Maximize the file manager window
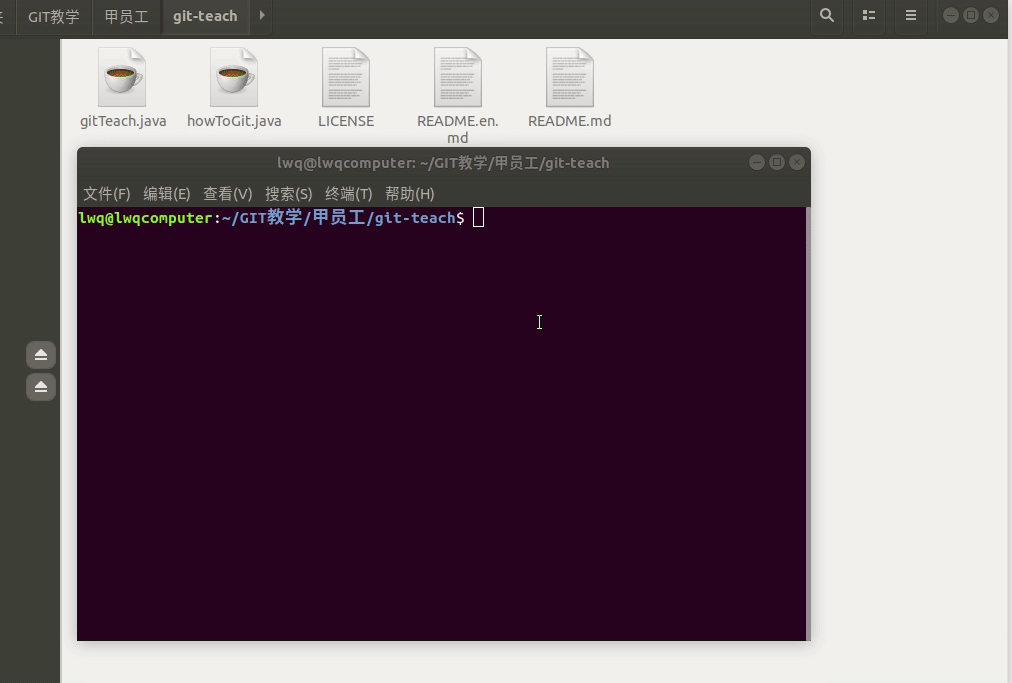The width and height of the screenshot is (1012, 683). [971, 15]
